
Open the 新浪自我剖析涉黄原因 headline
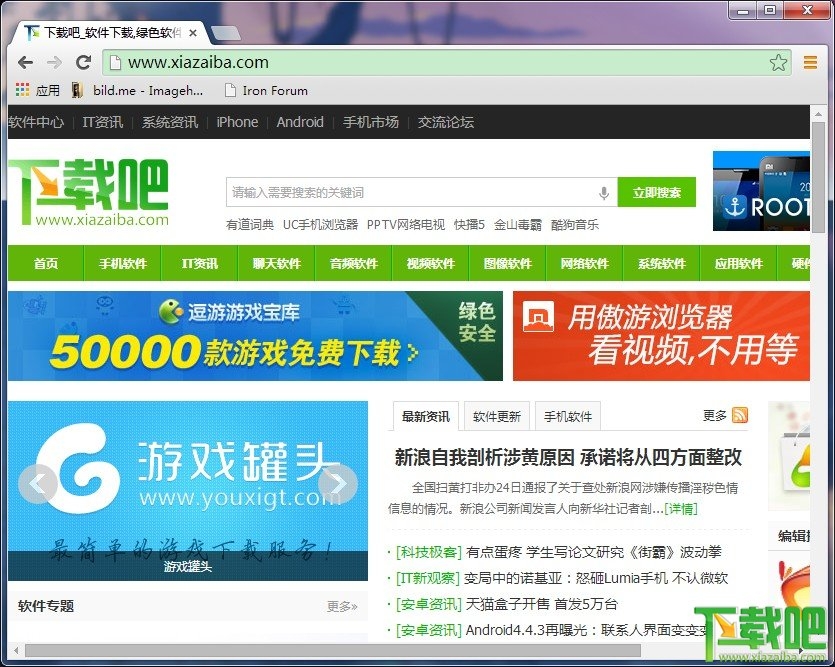(x=568, y=457)
